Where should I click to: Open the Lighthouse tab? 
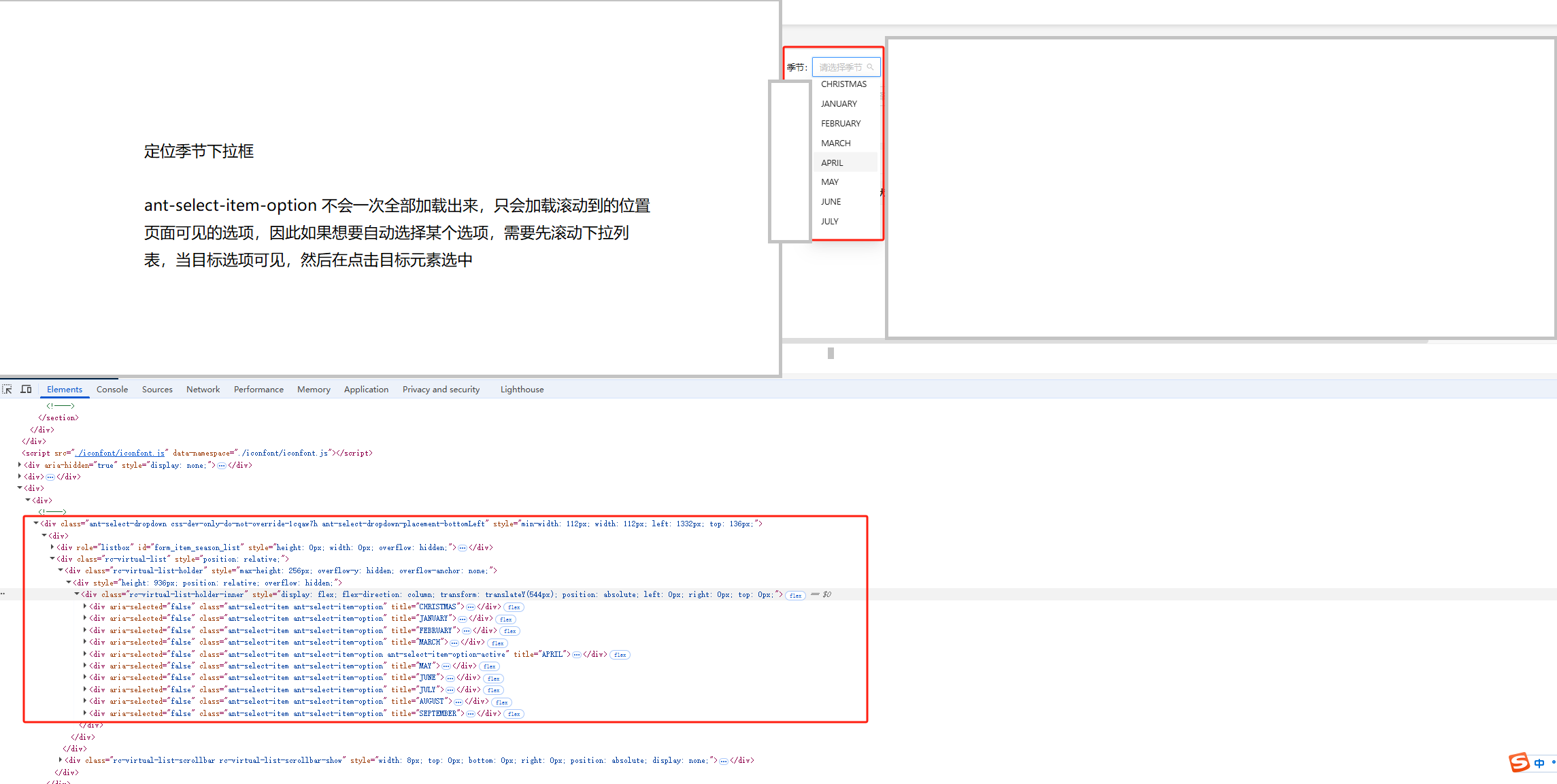(522, 390)
